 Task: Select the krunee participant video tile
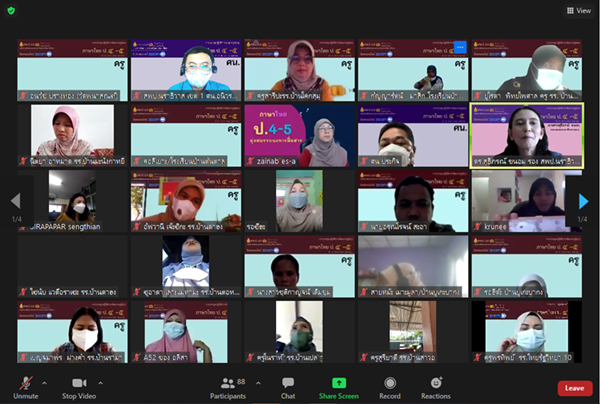click(525, 200)
